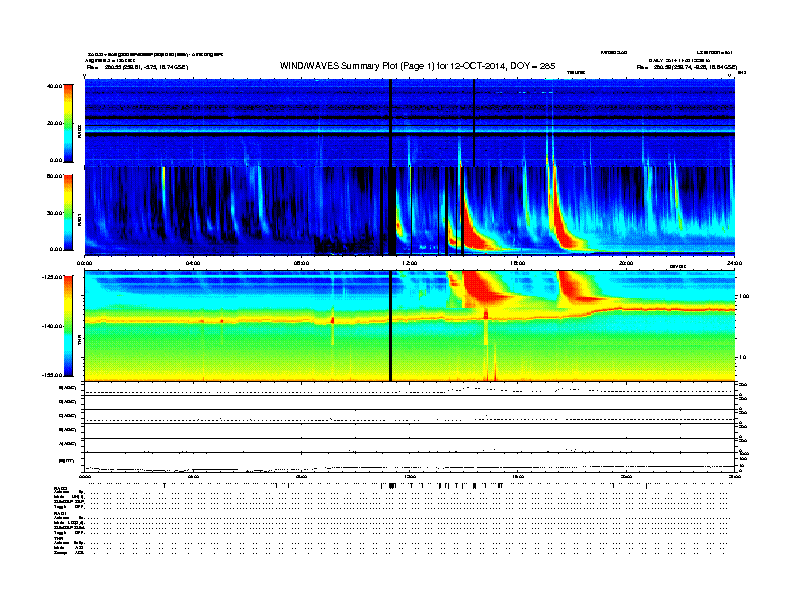Click the RAD1 color scale bar
Screen dimensions: 792x612
tap(68, 213)
